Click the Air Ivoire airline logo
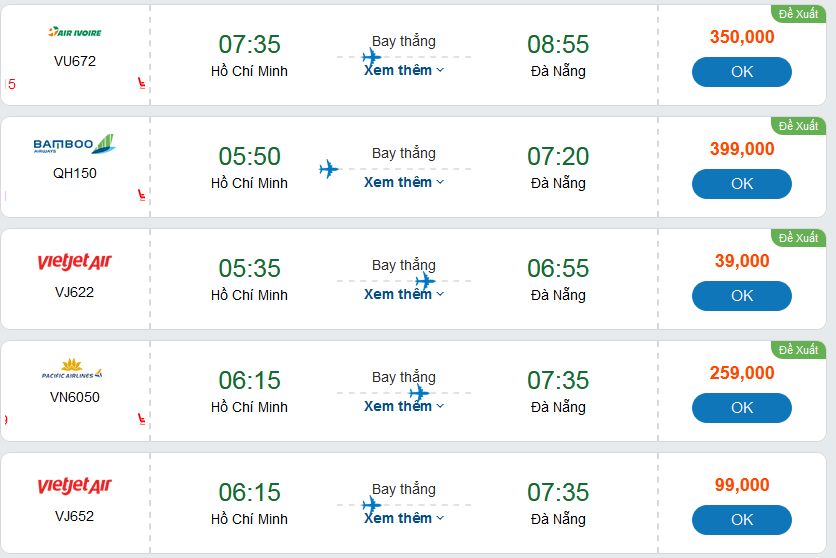Screen dimensions: 836x558 [75, 32]
